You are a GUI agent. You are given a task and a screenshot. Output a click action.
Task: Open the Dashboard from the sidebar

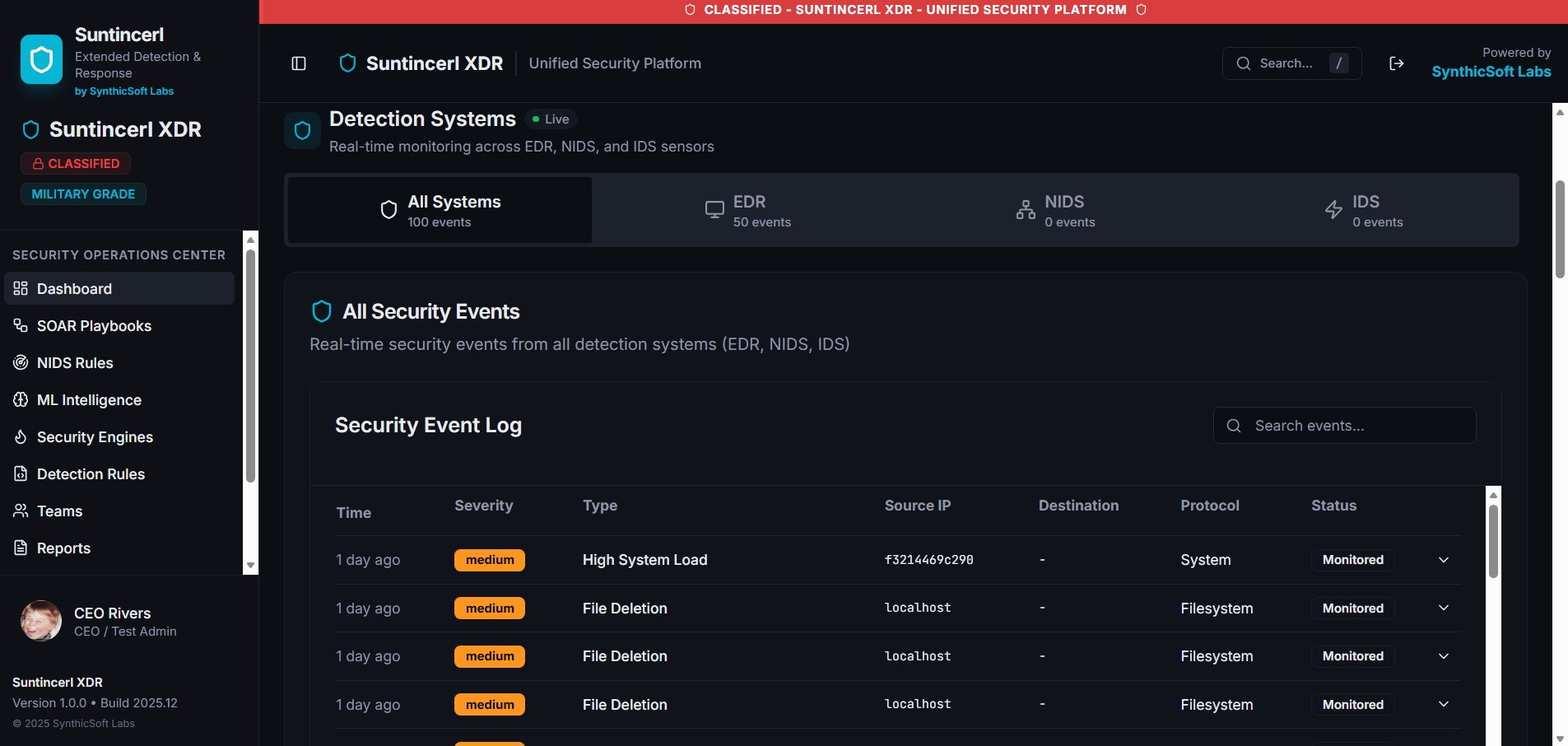tap(74, 288)
